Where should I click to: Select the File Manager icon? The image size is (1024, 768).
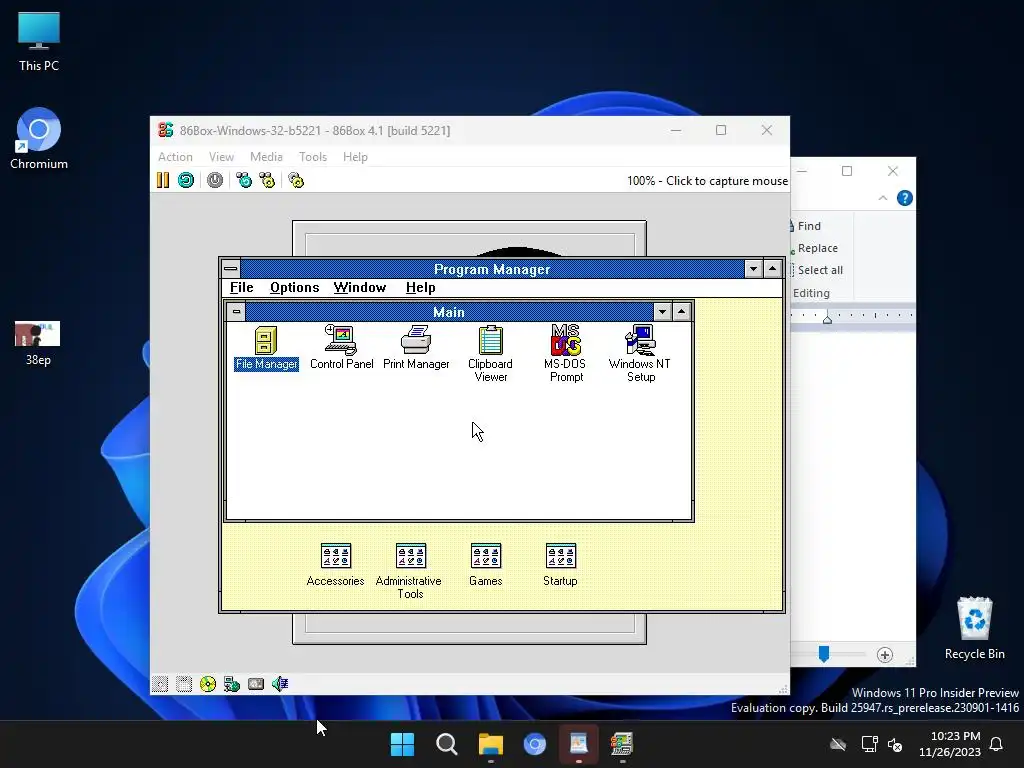(266, 348)
